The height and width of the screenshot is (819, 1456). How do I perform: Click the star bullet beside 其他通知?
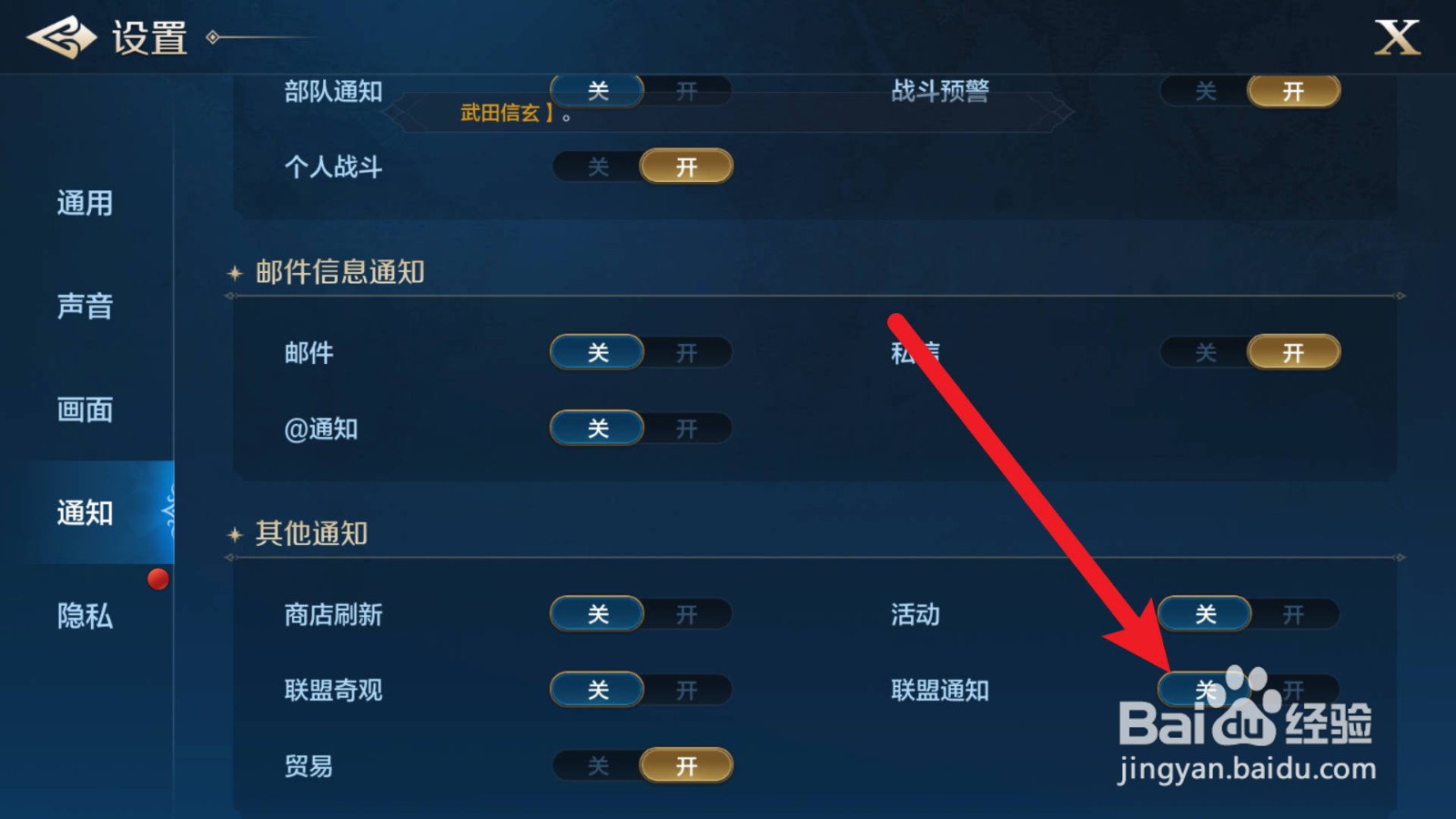tap(235, 534)
